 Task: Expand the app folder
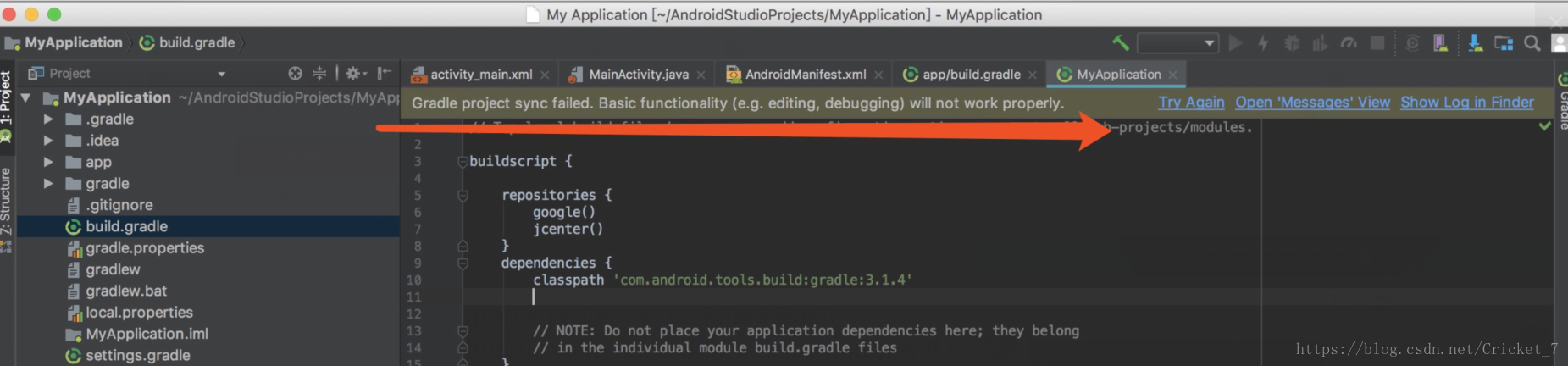pyautogui.click(x=48, y=162)
